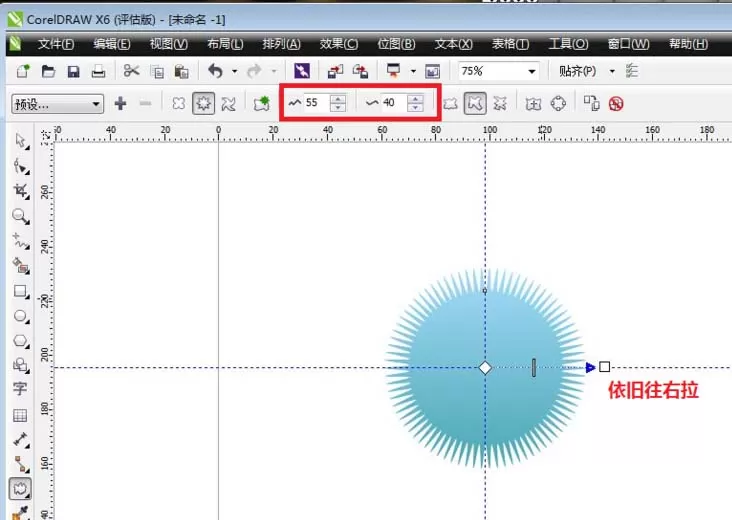This screenshot has height=520, width=732.
Task: Open the 位图(B) menu
Action: pos(396,44)
